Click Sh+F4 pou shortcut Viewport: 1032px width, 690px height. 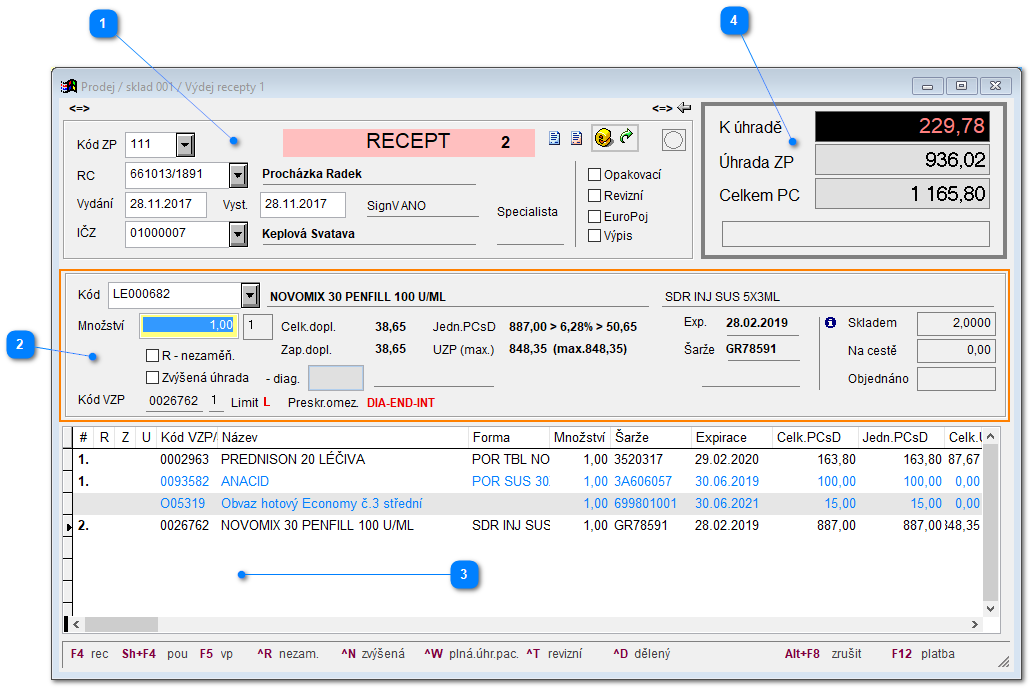tap(155, 654)
